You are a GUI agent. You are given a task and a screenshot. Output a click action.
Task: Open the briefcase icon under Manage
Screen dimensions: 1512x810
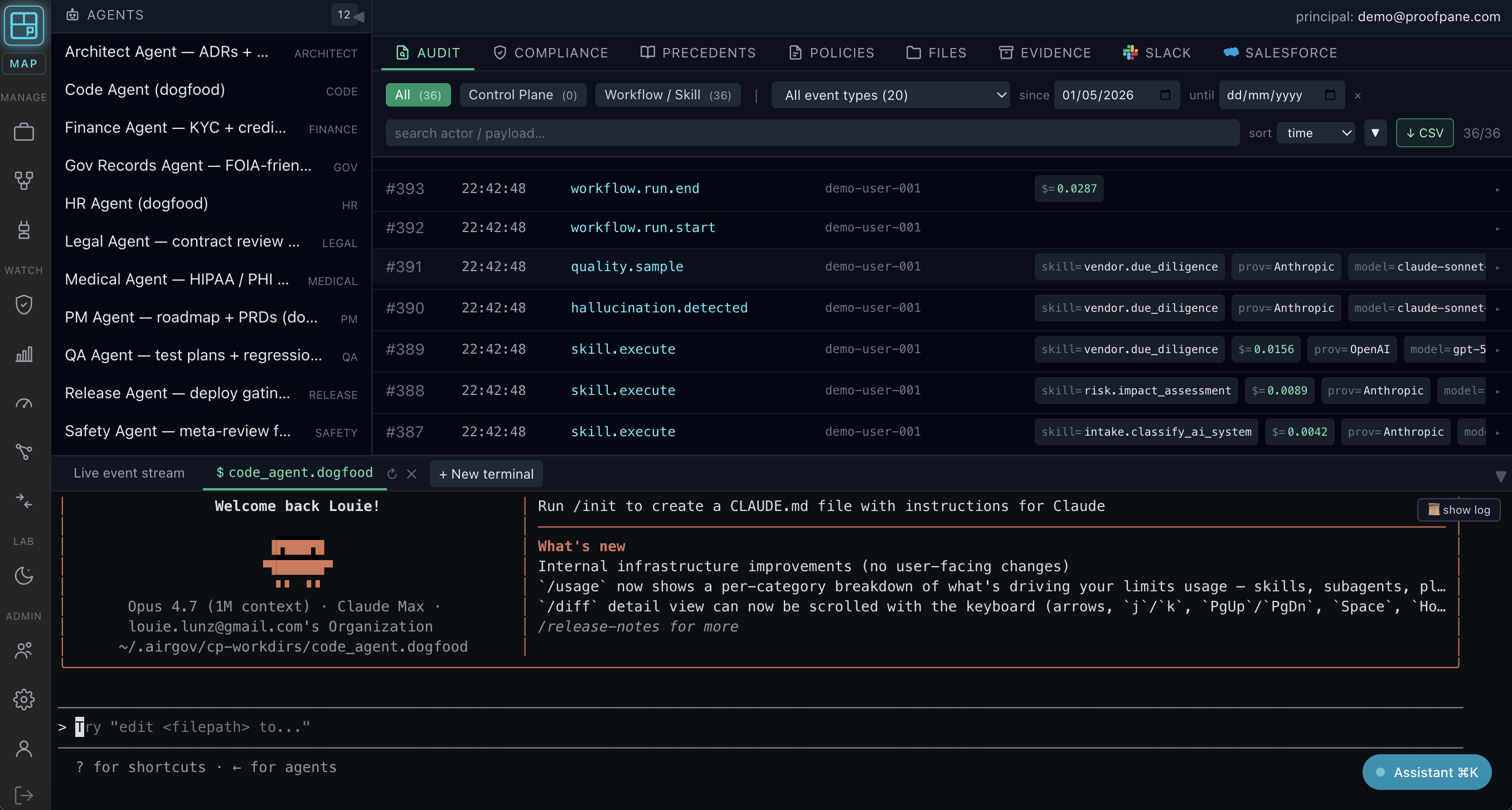23,132
